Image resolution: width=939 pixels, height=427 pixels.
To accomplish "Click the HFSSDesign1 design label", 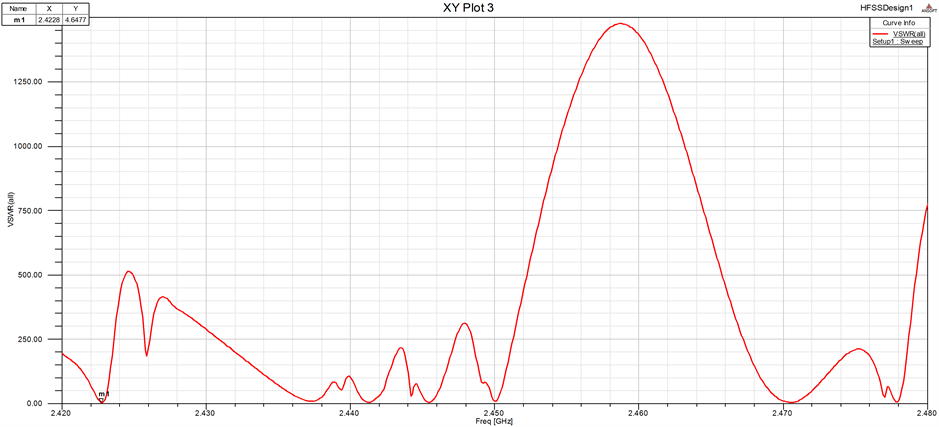I will coord(881,8).
